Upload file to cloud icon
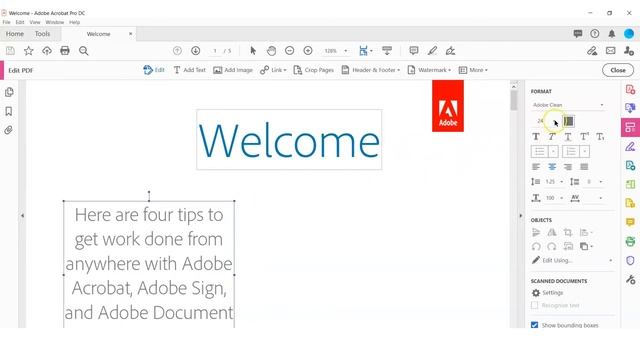This screenshot has width=640, height=360. click(47, 51)
